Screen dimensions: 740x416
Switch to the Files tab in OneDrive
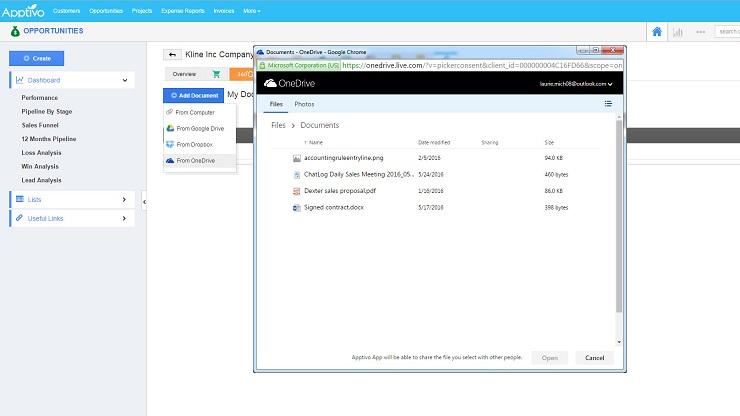[276, 104]
